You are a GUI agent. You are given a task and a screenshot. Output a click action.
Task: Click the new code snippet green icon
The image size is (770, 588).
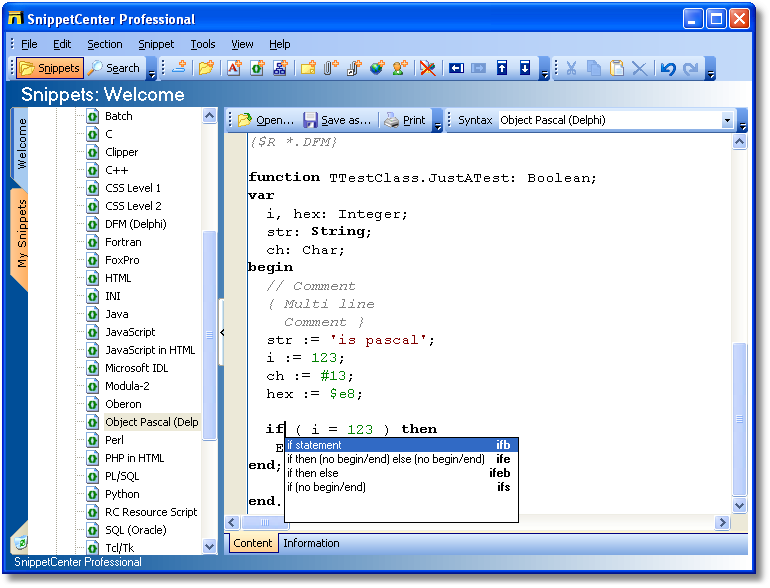pyautogui.click(x=257, y=68)
